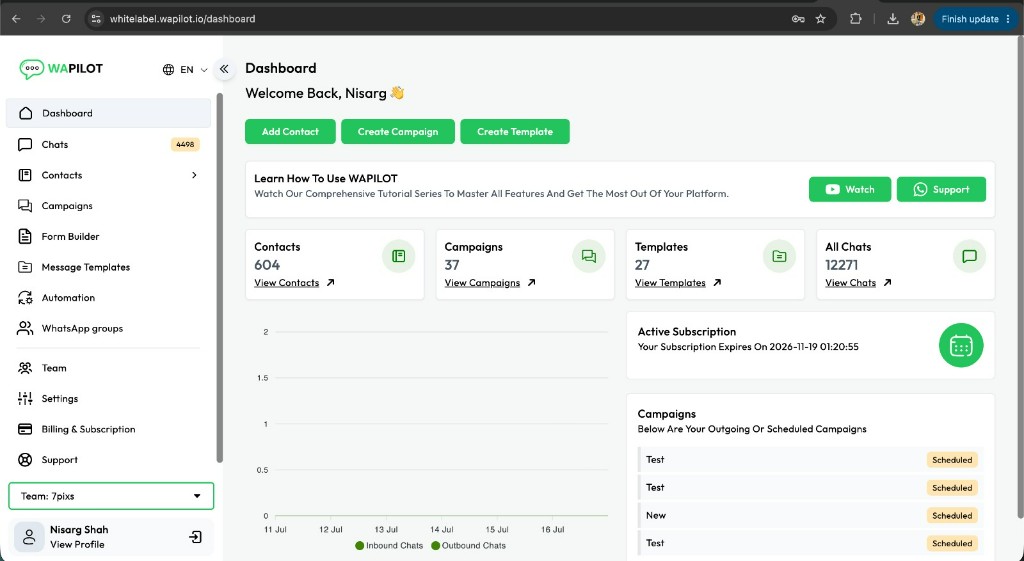Follow the View Chats link
Image resolution: width=1024 pixels, height=561 pixels.
pos(858,283)
